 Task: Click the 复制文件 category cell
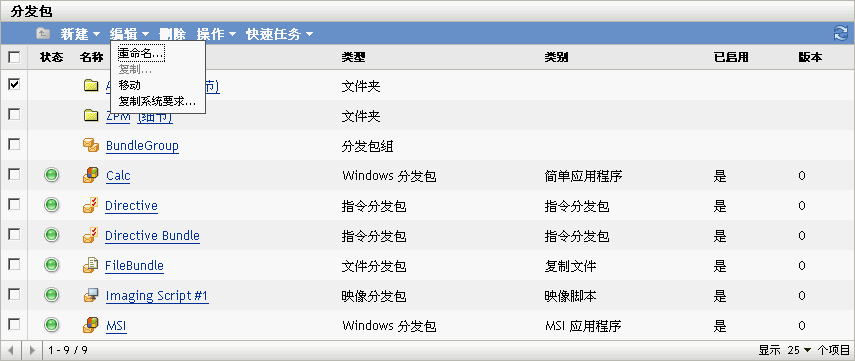coord(570,266)
